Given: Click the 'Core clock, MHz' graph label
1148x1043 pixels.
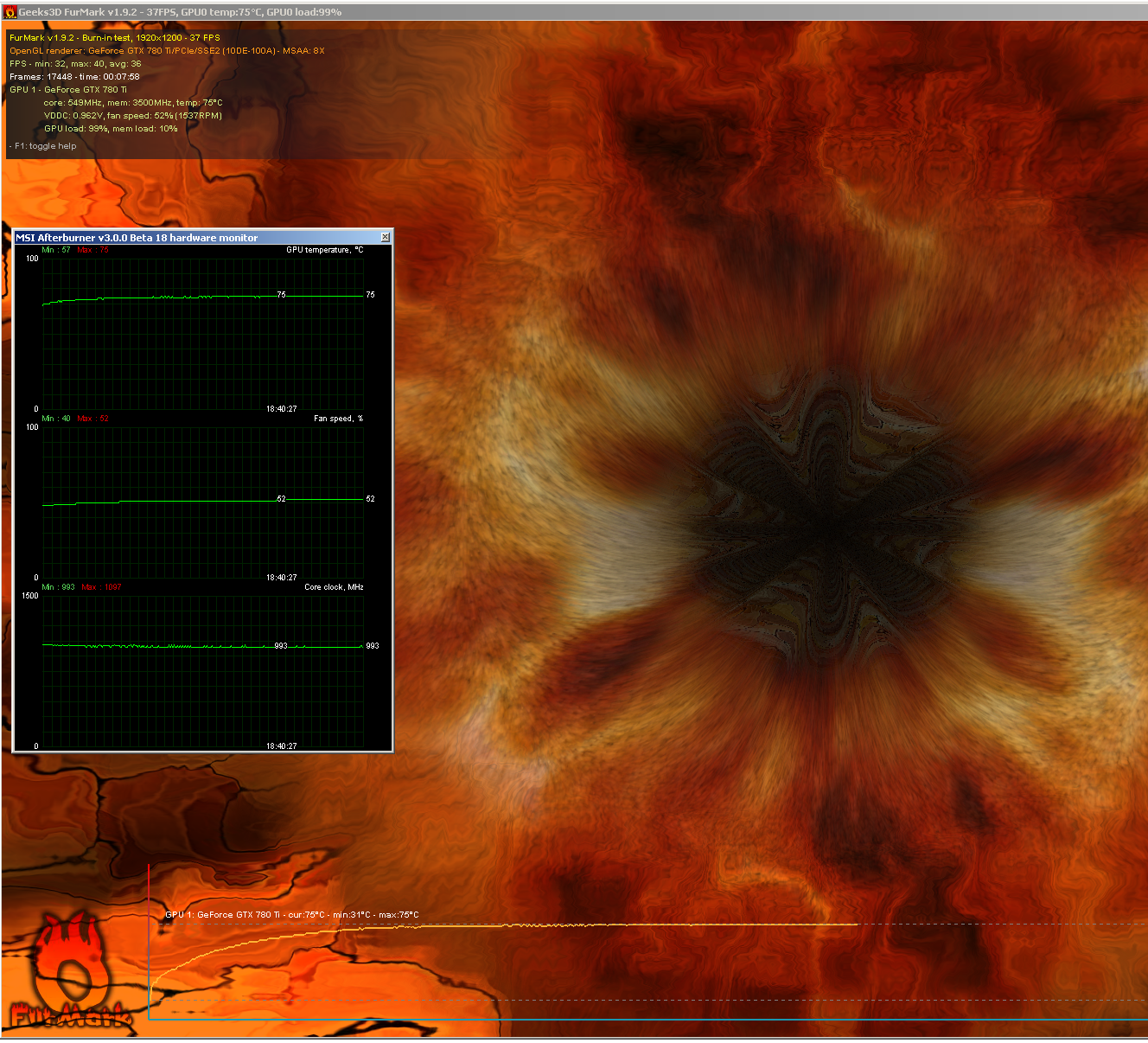Looking at the screenshot, I should [x=334, y=587].
